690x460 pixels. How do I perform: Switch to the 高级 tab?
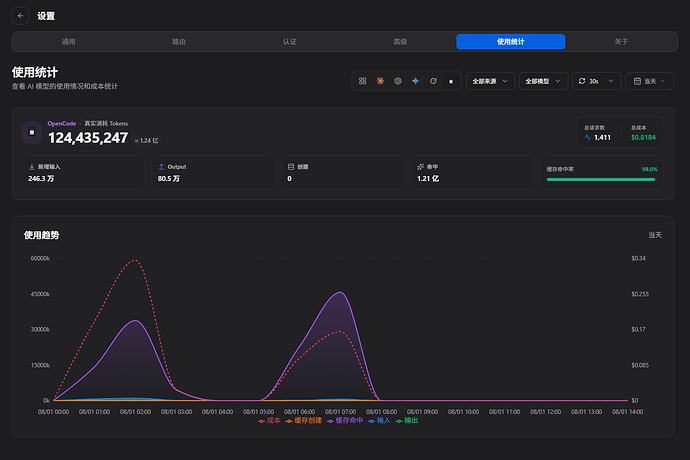pos(400,42)
